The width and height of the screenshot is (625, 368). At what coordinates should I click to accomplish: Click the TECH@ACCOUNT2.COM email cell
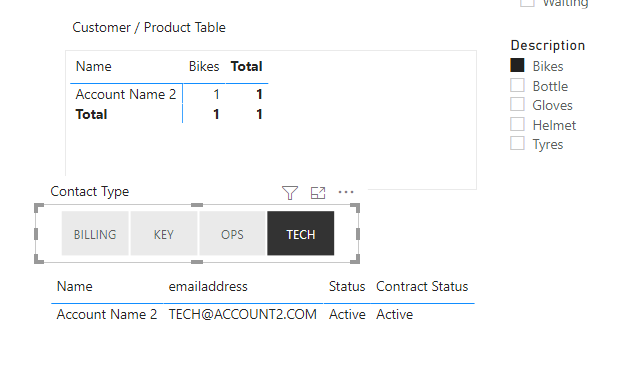(242, 314)
